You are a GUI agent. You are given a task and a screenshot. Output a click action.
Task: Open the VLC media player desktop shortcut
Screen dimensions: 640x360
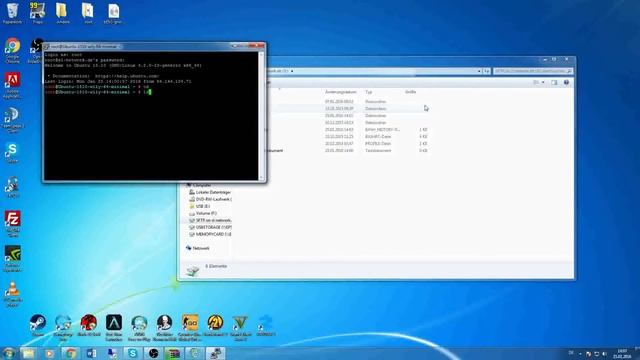click(x=13, y=294)
